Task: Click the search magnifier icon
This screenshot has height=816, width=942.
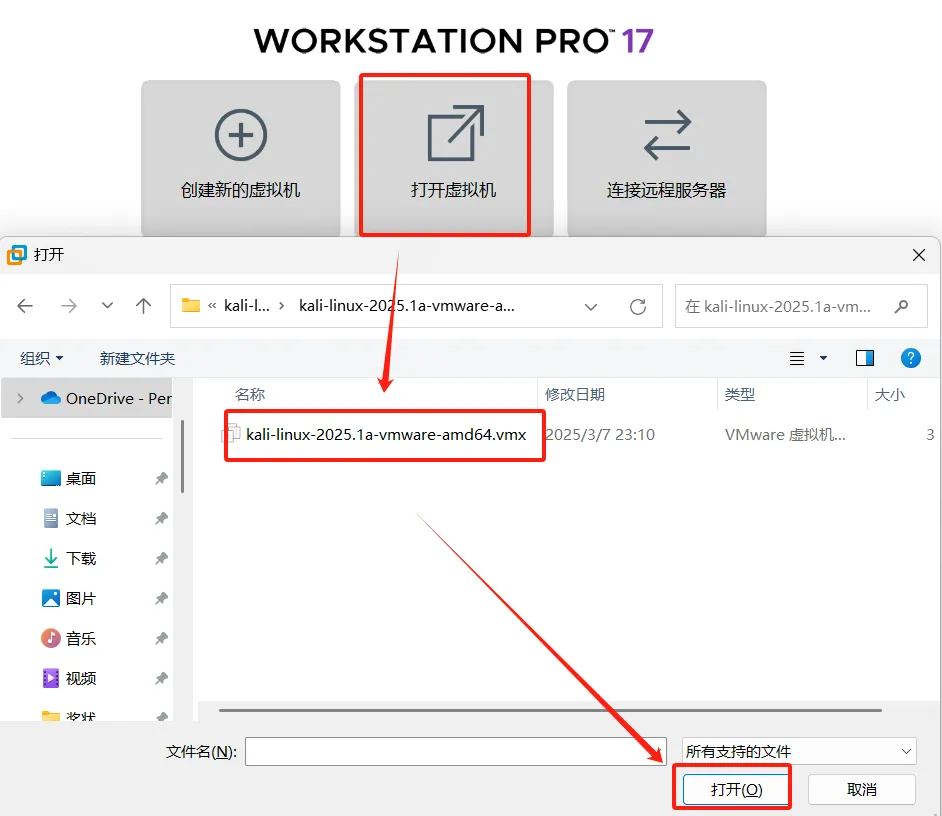Action: click(x=901, y=306)
